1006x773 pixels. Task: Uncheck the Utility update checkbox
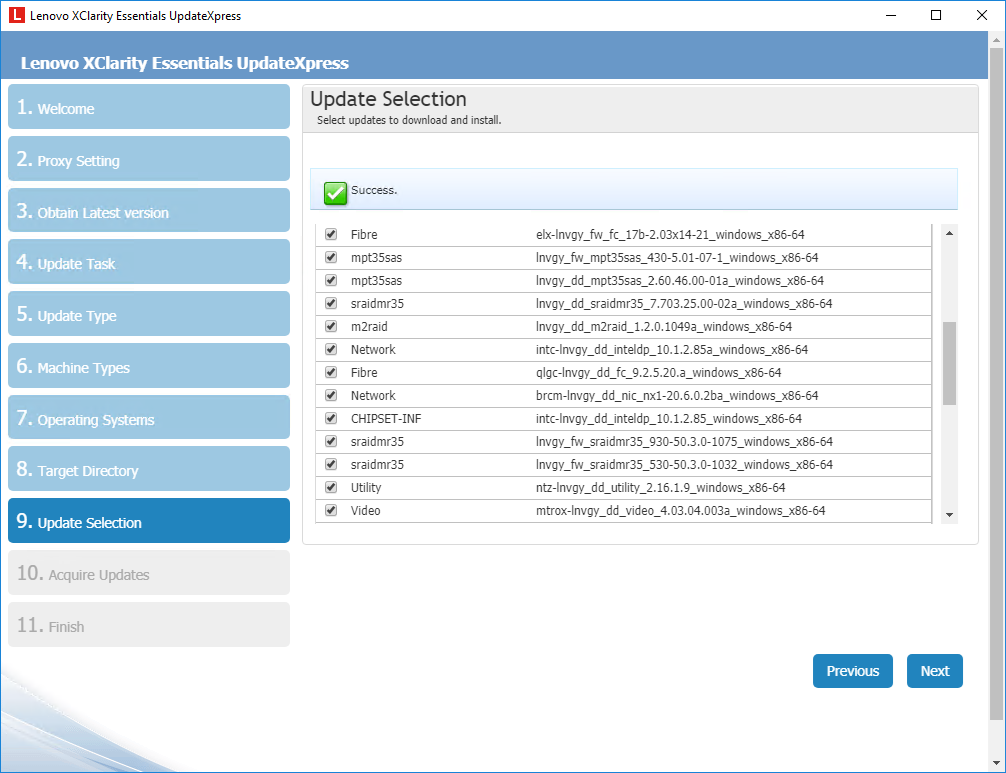331,487
